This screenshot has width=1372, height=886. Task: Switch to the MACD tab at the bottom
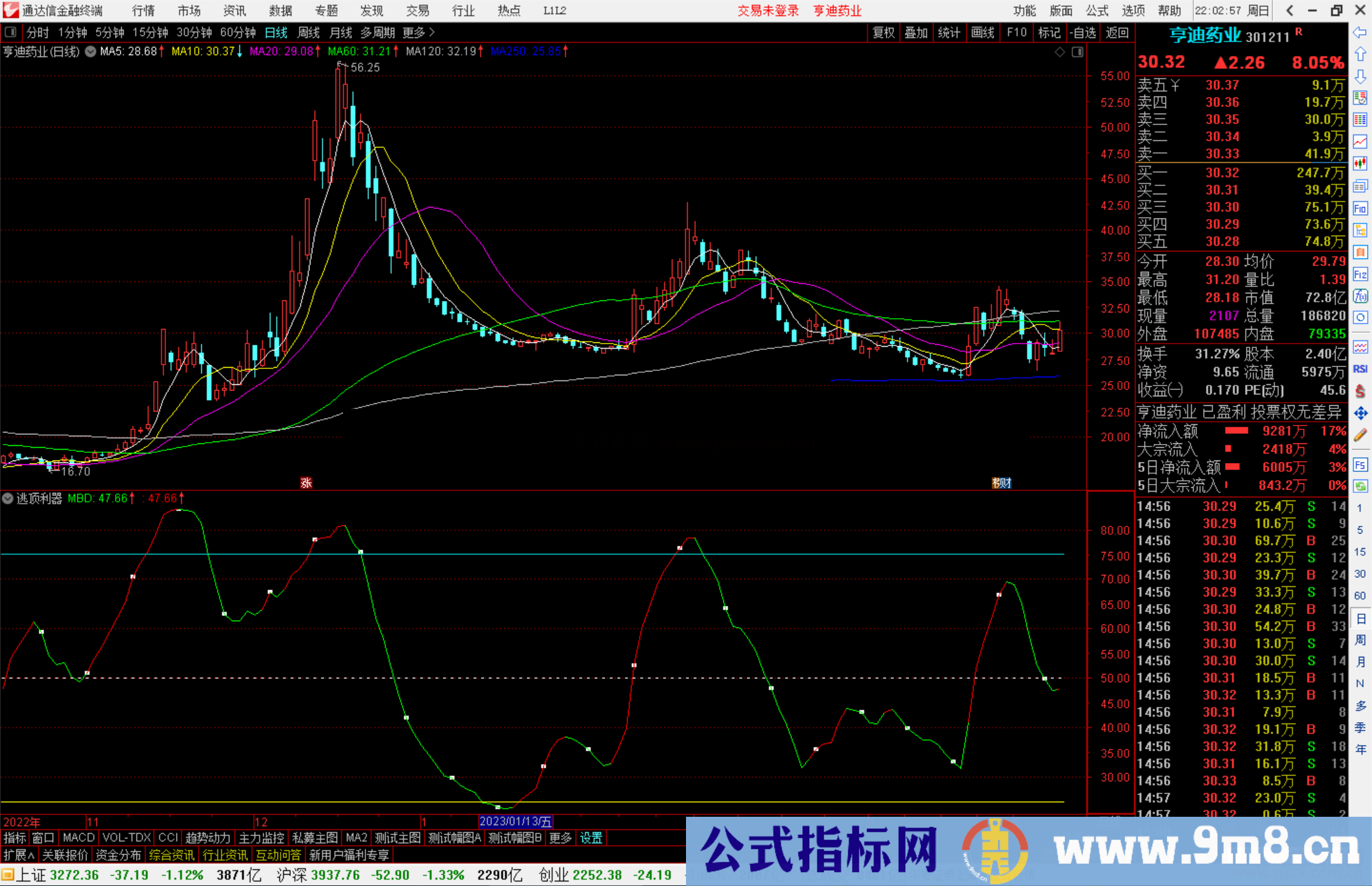coord(77,838)
